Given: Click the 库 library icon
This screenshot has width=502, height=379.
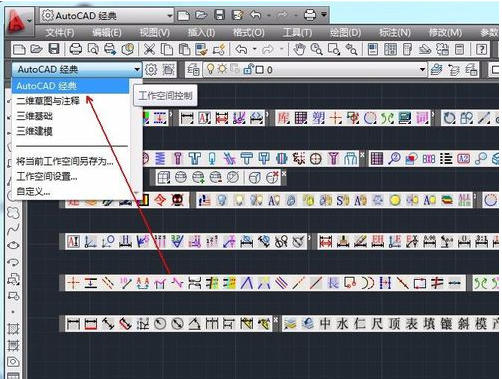Looking at the screenshot, I should [283, 118].
